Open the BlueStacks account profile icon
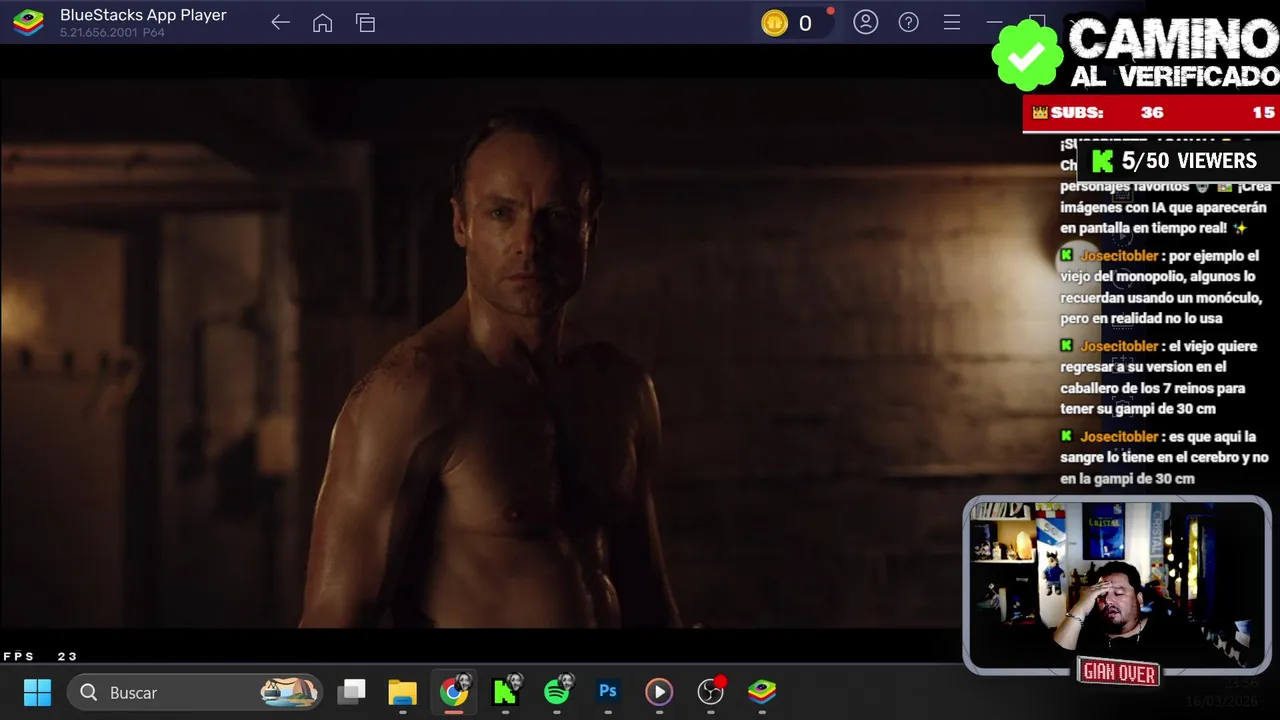This screenshot has height=720, width=1280. click(x=865, y=22)
